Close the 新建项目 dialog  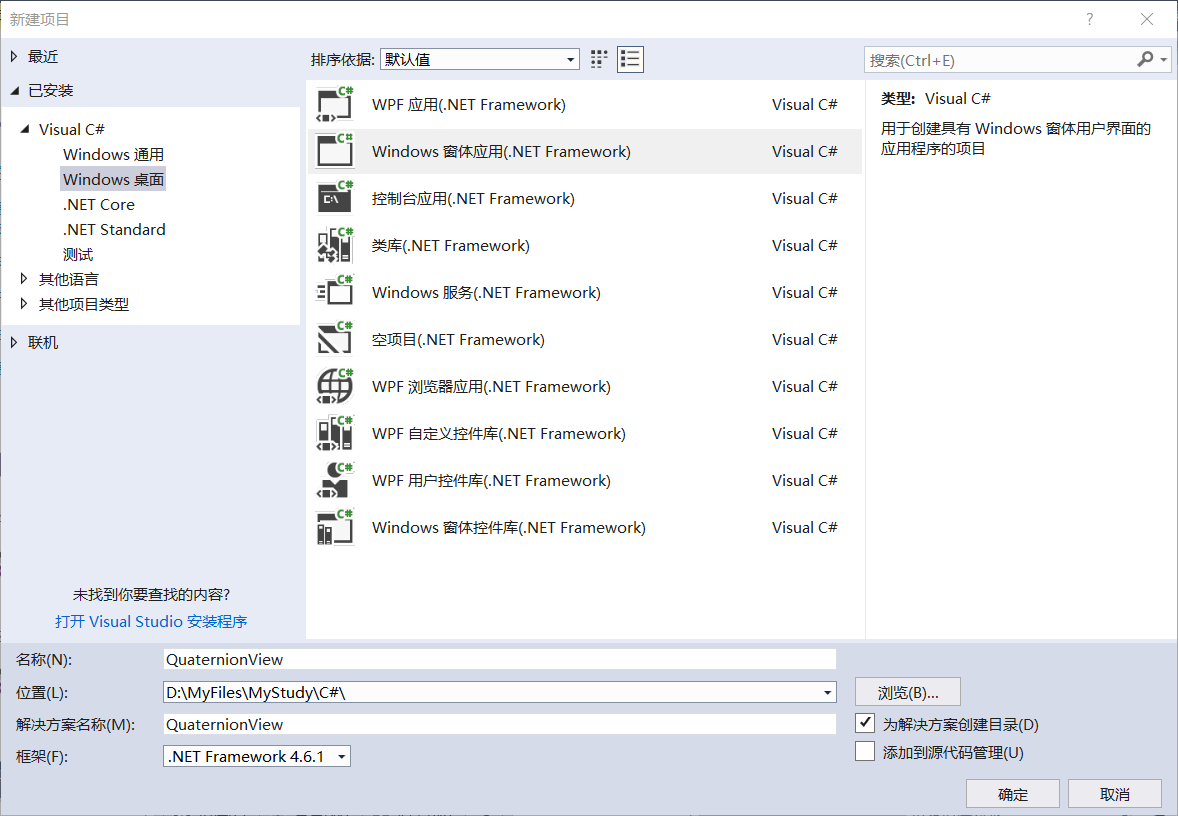(x=1146, y=20)
